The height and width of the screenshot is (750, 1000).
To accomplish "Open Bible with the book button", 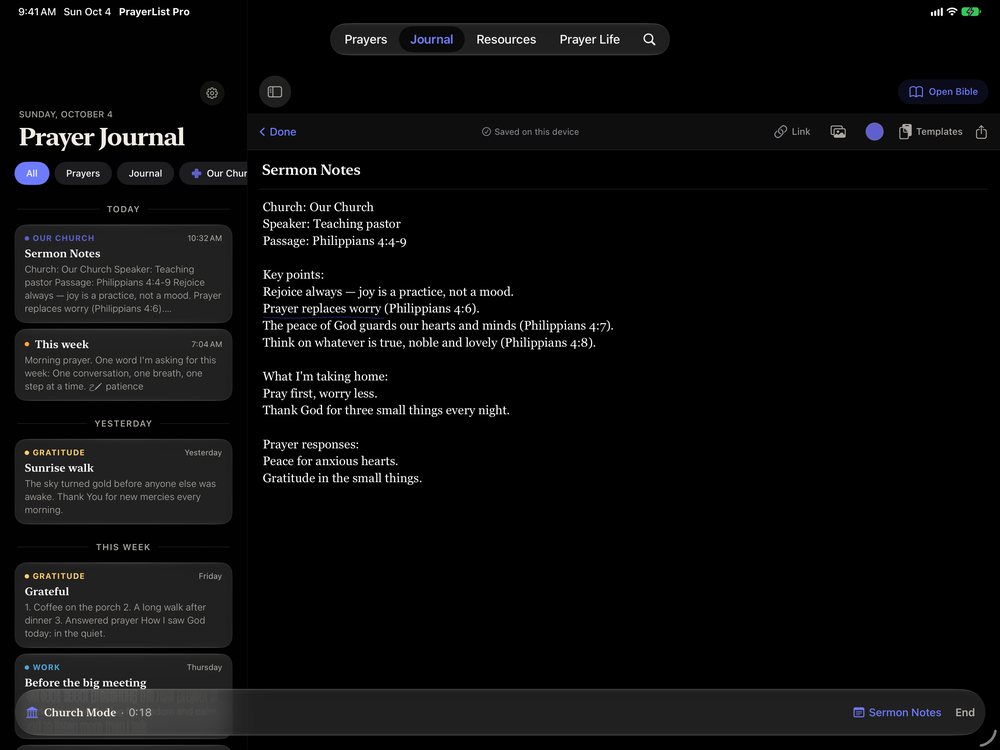I will [943, 92].
